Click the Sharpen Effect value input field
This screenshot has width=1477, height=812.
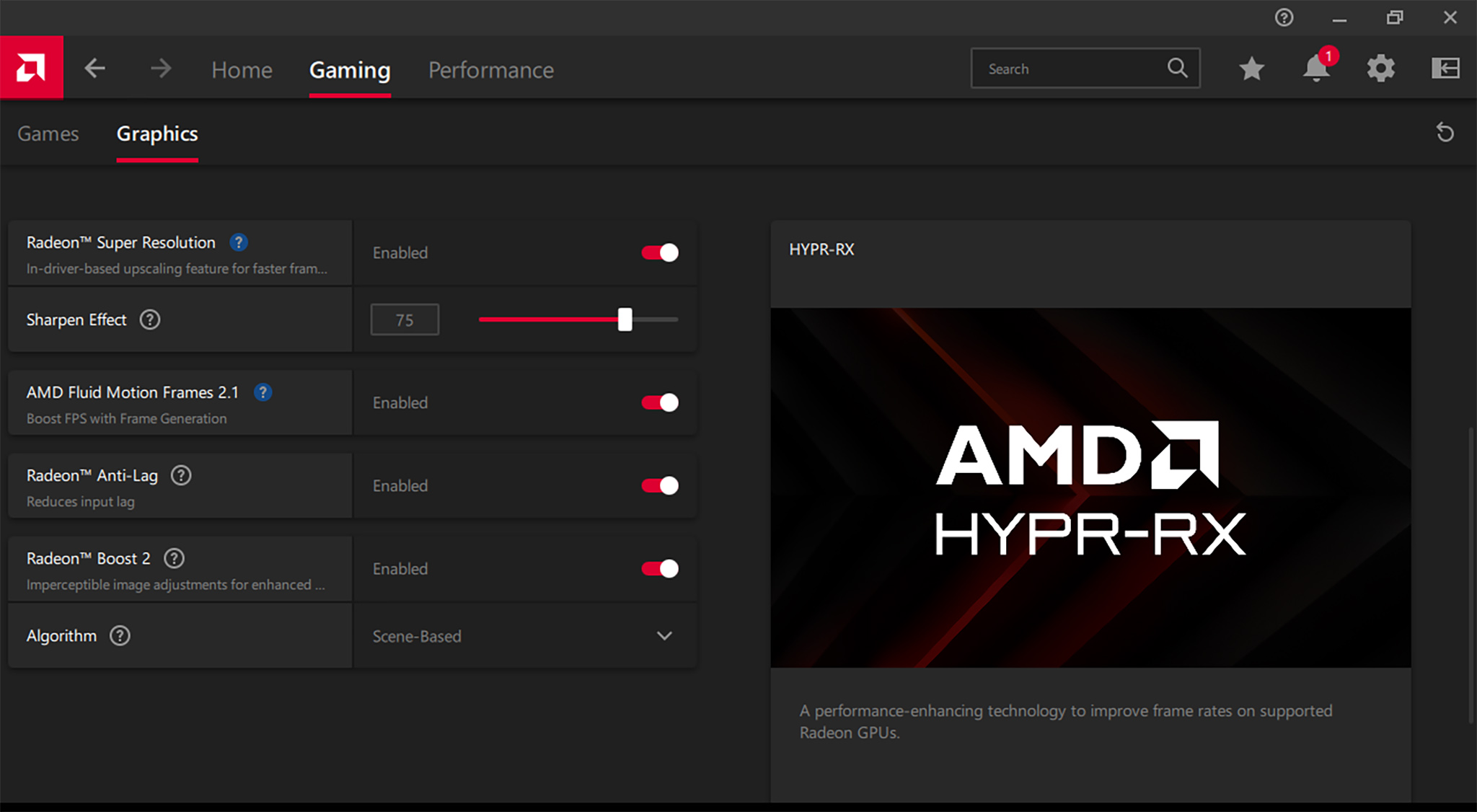pos(405,319)
